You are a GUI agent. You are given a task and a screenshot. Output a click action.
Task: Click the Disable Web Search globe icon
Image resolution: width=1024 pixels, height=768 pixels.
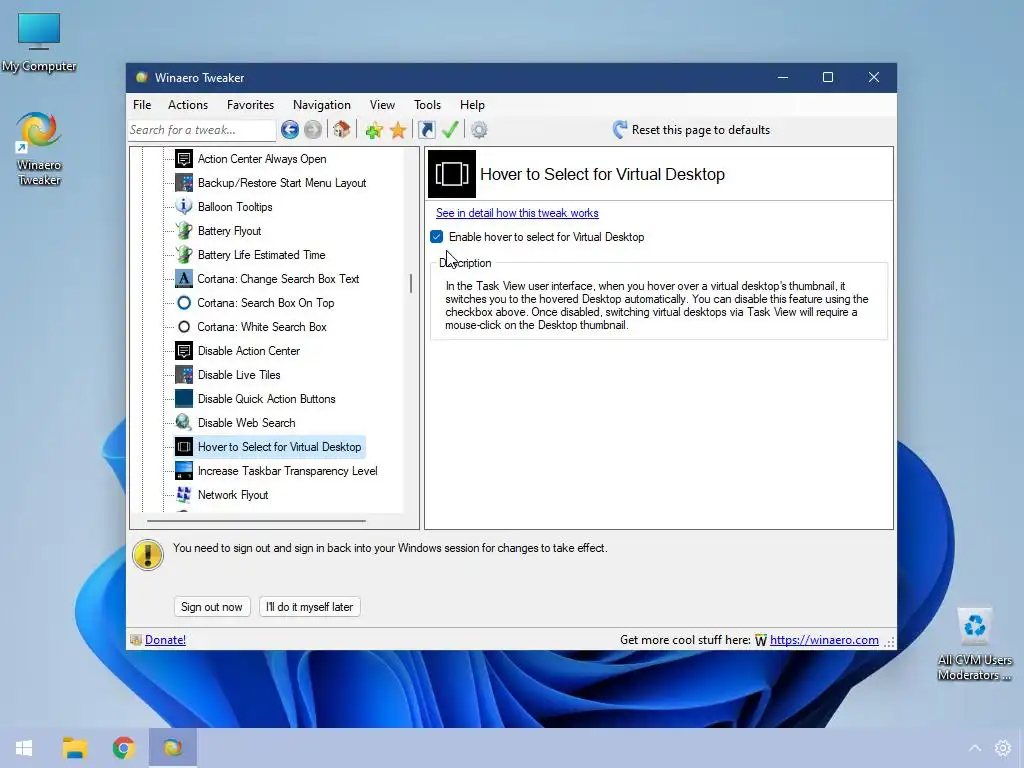pos(184,423)
